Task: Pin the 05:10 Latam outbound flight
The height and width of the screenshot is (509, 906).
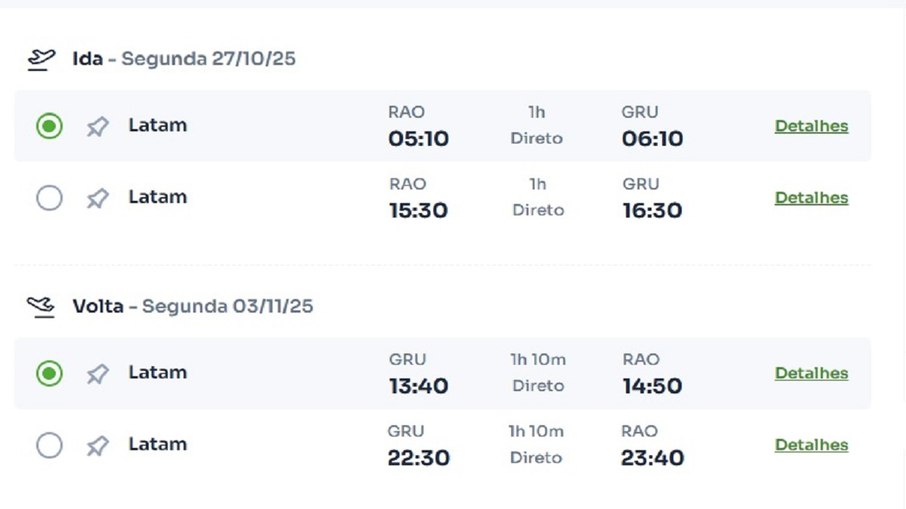Action: pos(98,126)
